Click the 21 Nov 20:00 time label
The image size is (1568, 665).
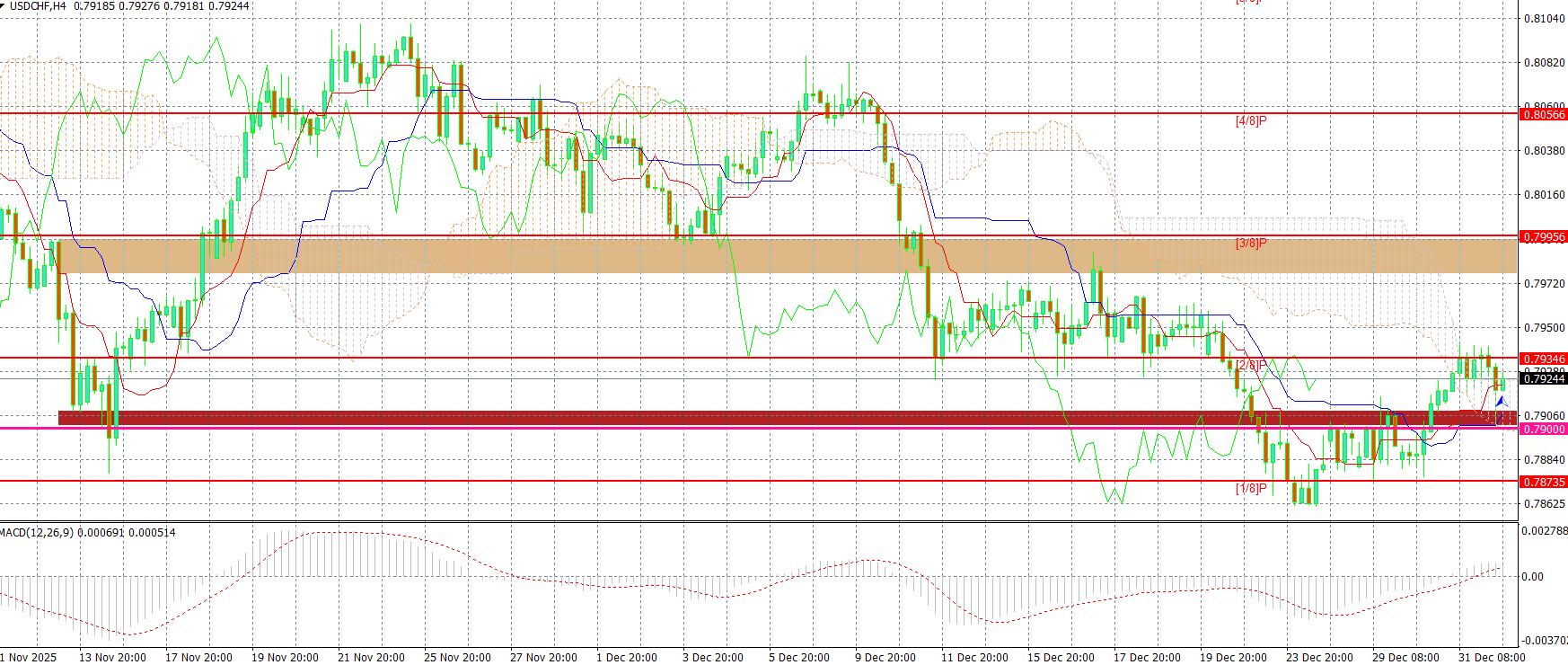click(371, 657)
